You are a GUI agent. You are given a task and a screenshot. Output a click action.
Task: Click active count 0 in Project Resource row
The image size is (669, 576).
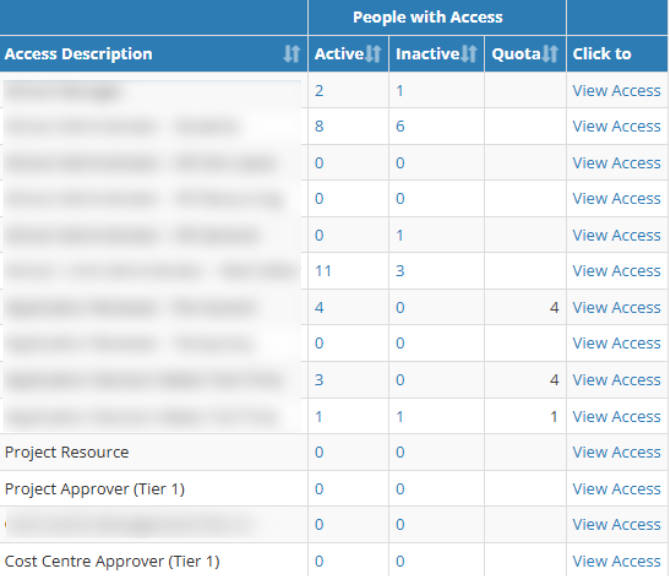tap(319, 452)
